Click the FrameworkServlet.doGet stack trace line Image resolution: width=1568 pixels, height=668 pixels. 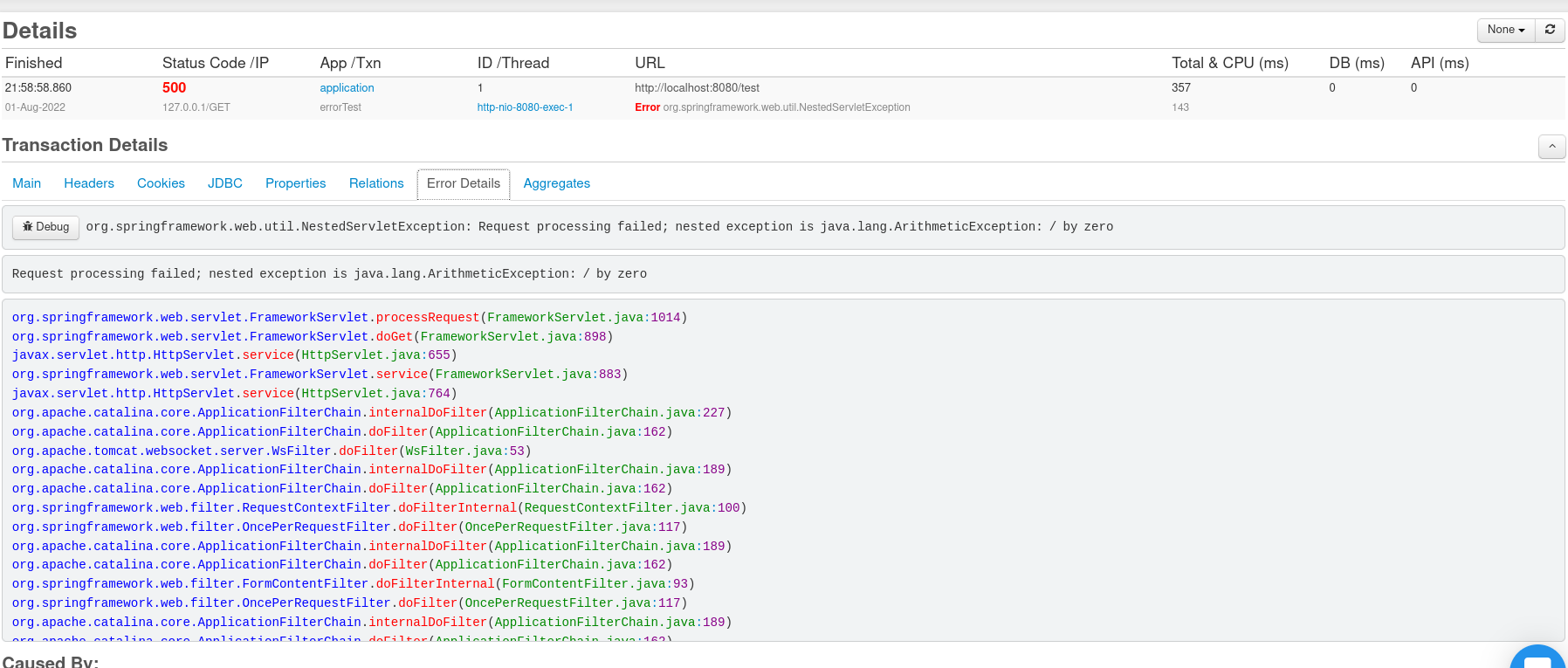click(313, 337)
